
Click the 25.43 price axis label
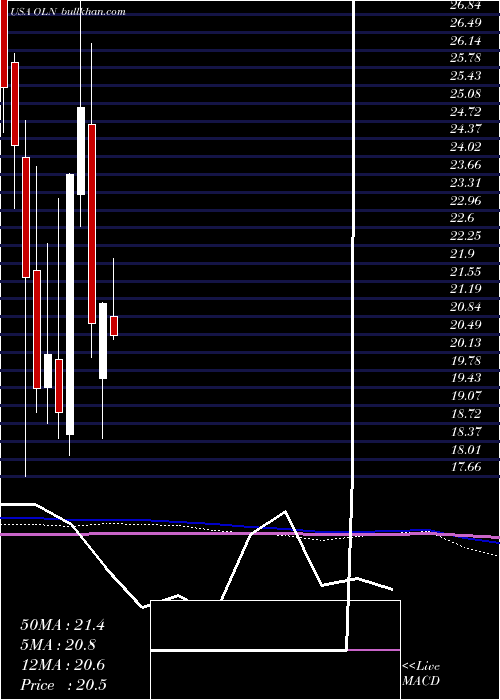click(466, 76)
